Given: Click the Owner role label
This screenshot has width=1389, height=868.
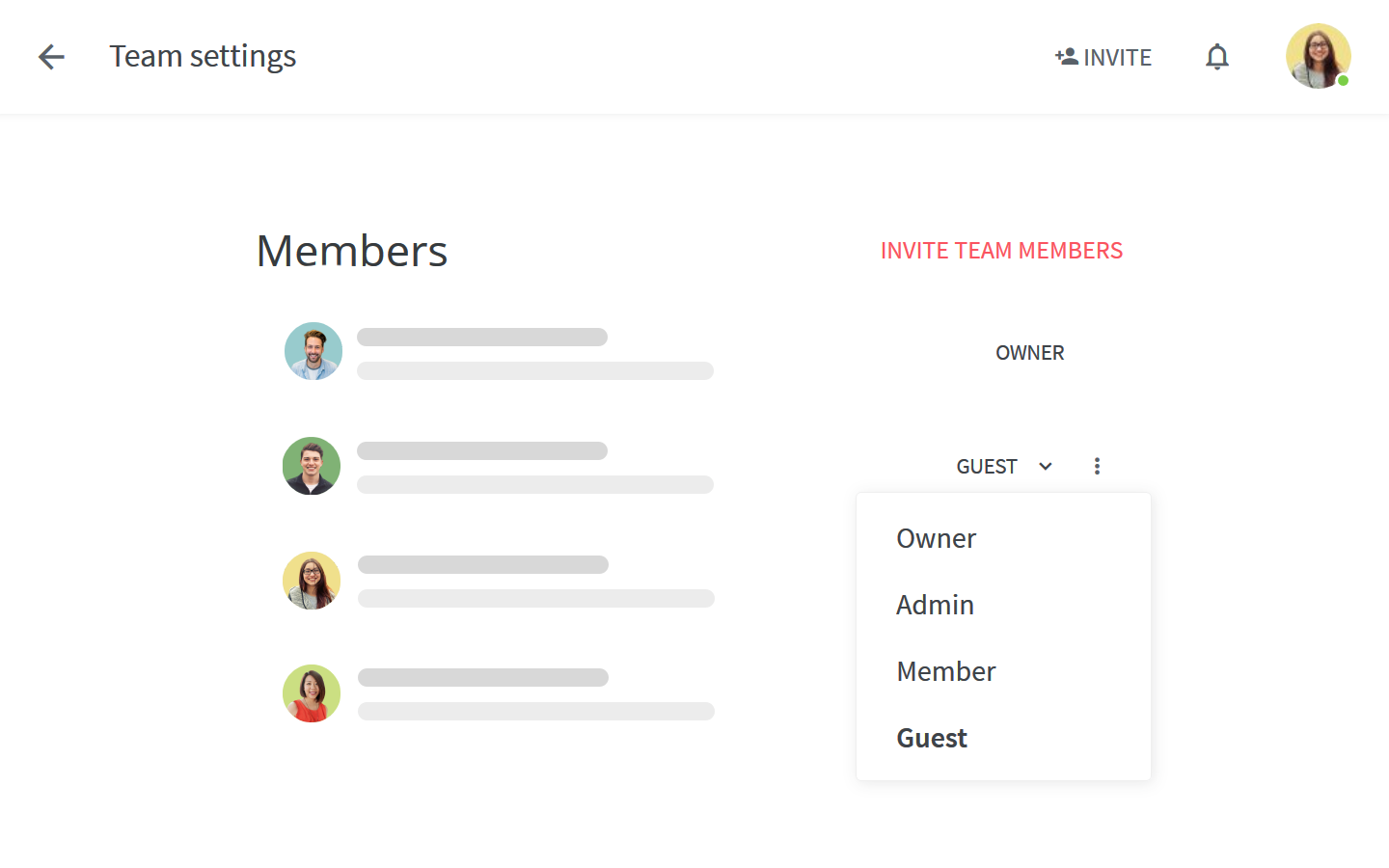Looking at the screenshot, I should point(1029,353).
